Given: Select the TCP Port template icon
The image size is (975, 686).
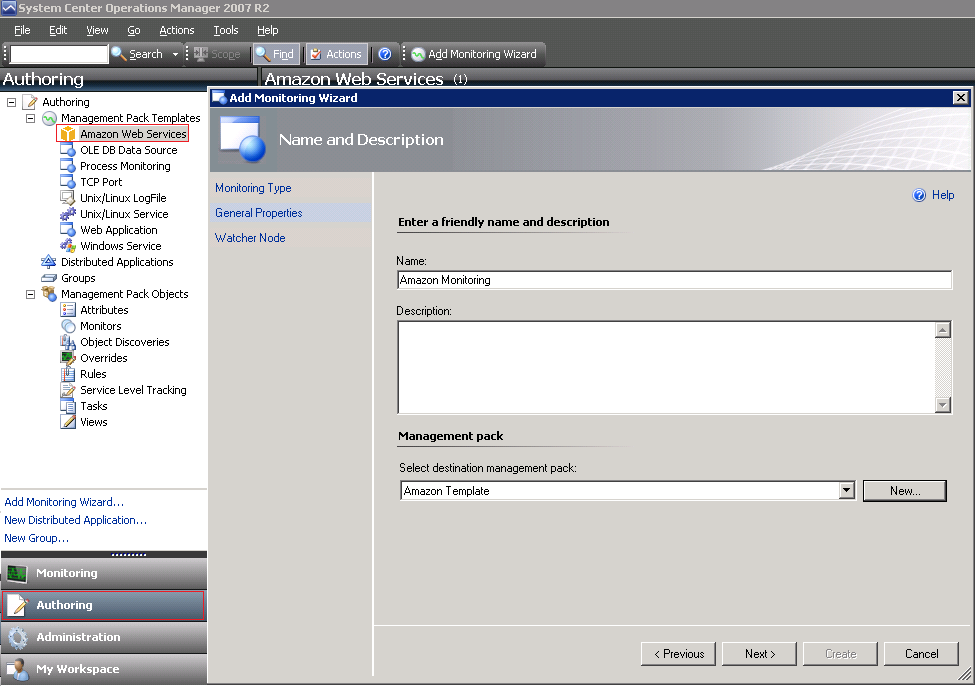Looking at the screenshot, I should pyautogui.click(x=68, y=182).
